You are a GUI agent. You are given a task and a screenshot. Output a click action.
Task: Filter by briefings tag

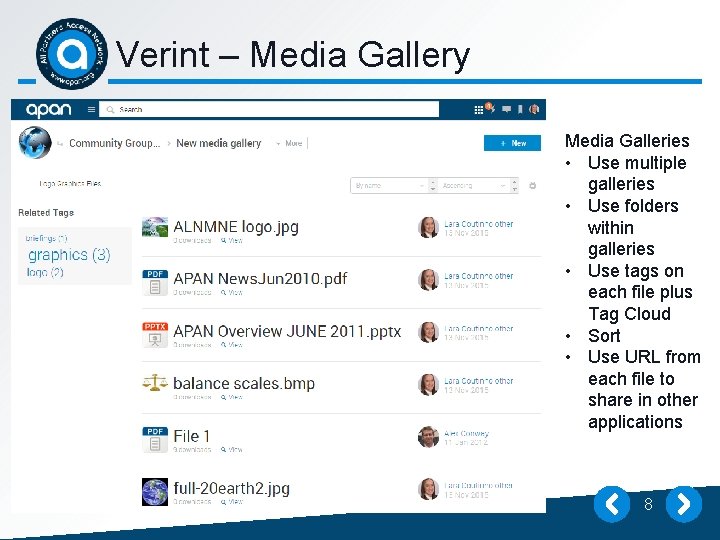click(x=46, y=238)
